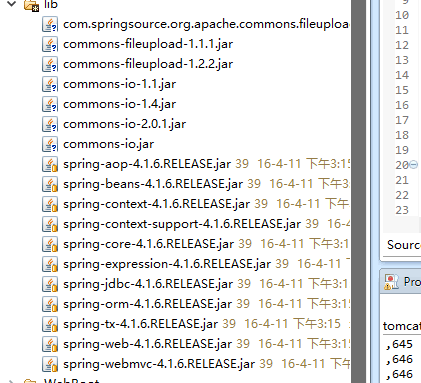Click jar icon beside spring-beans-4.1.6.RELEASE.jar

click(50, 185)
